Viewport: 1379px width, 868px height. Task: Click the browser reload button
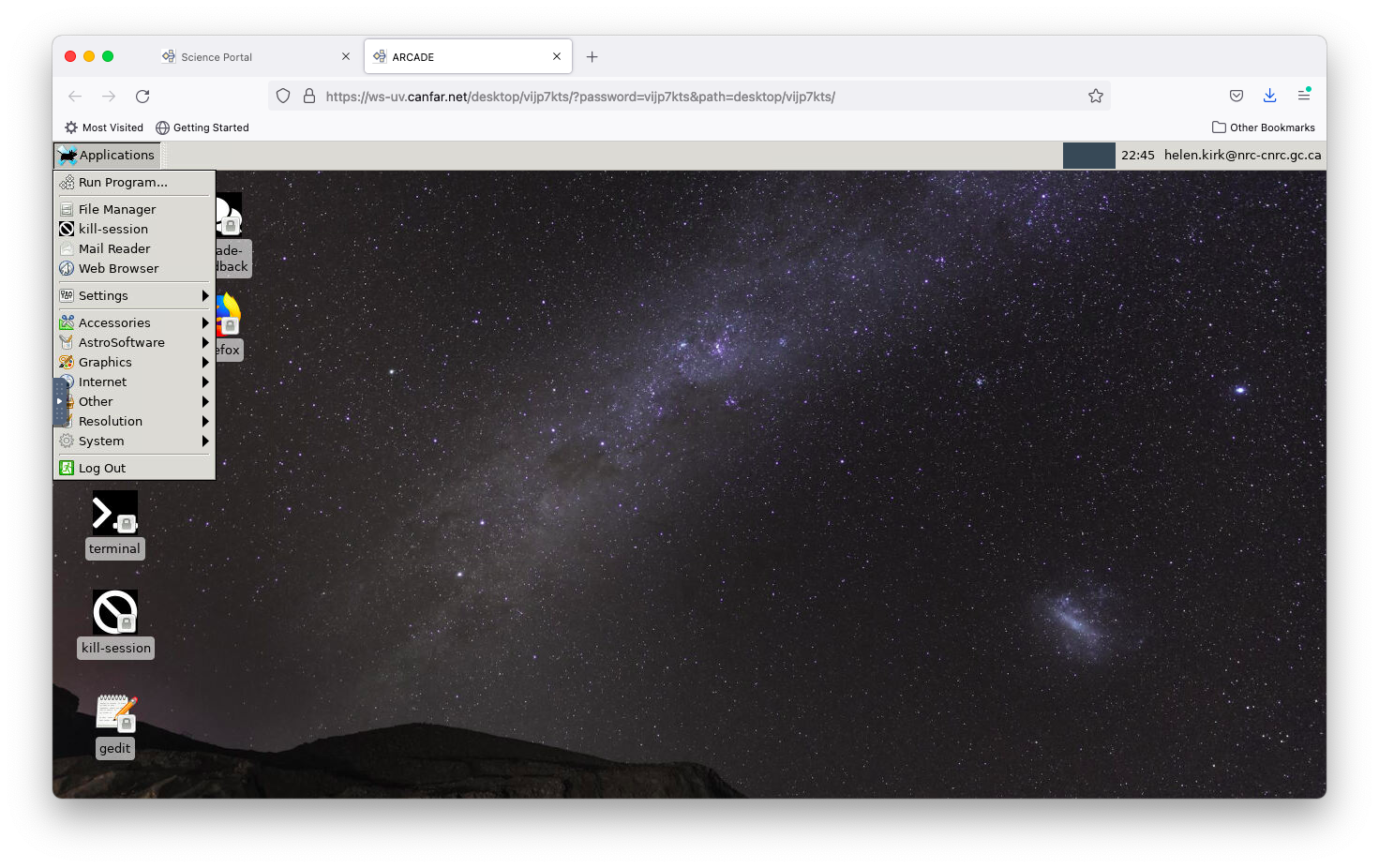coord(142,97)
